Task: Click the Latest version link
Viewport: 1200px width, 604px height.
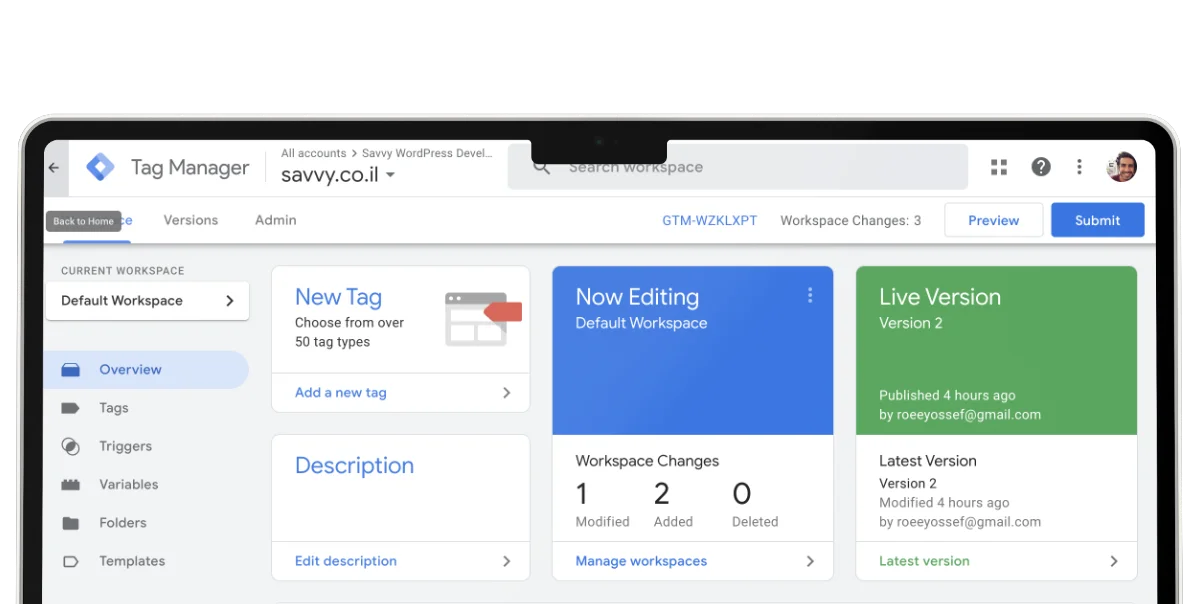Action: (x=924, y=562)
